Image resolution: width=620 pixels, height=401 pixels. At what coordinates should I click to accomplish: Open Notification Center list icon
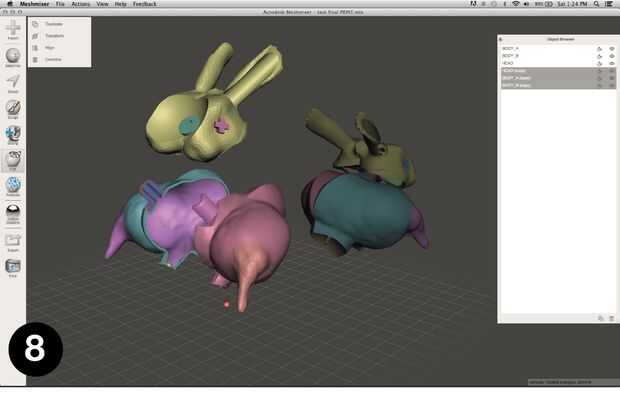(x=609, y=4)
